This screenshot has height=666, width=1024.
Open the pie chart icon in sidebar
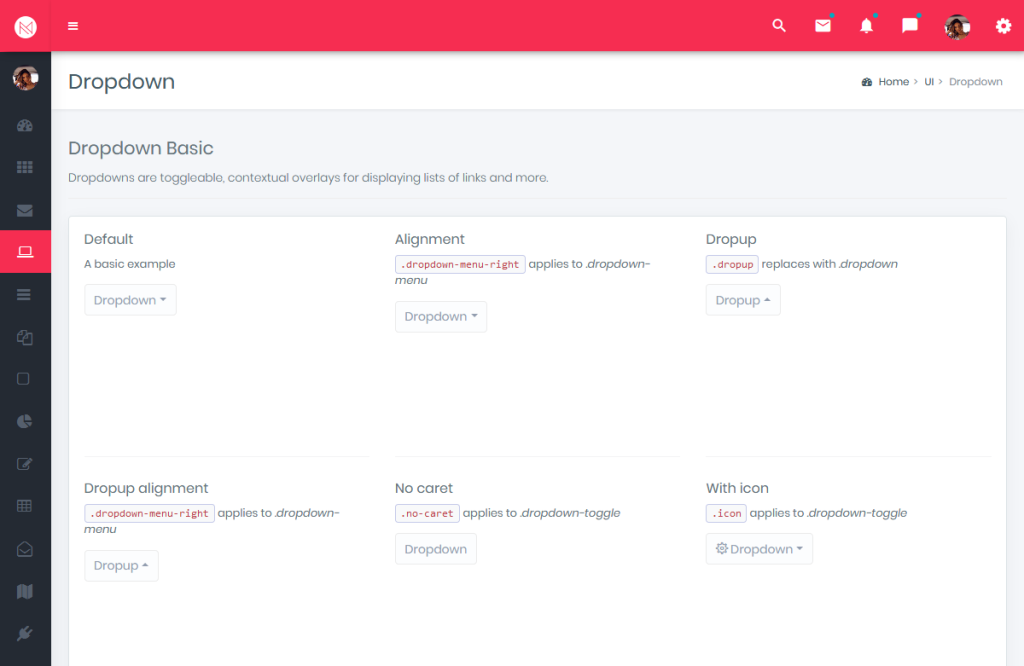pyautogui.click(x=24, y=421)
